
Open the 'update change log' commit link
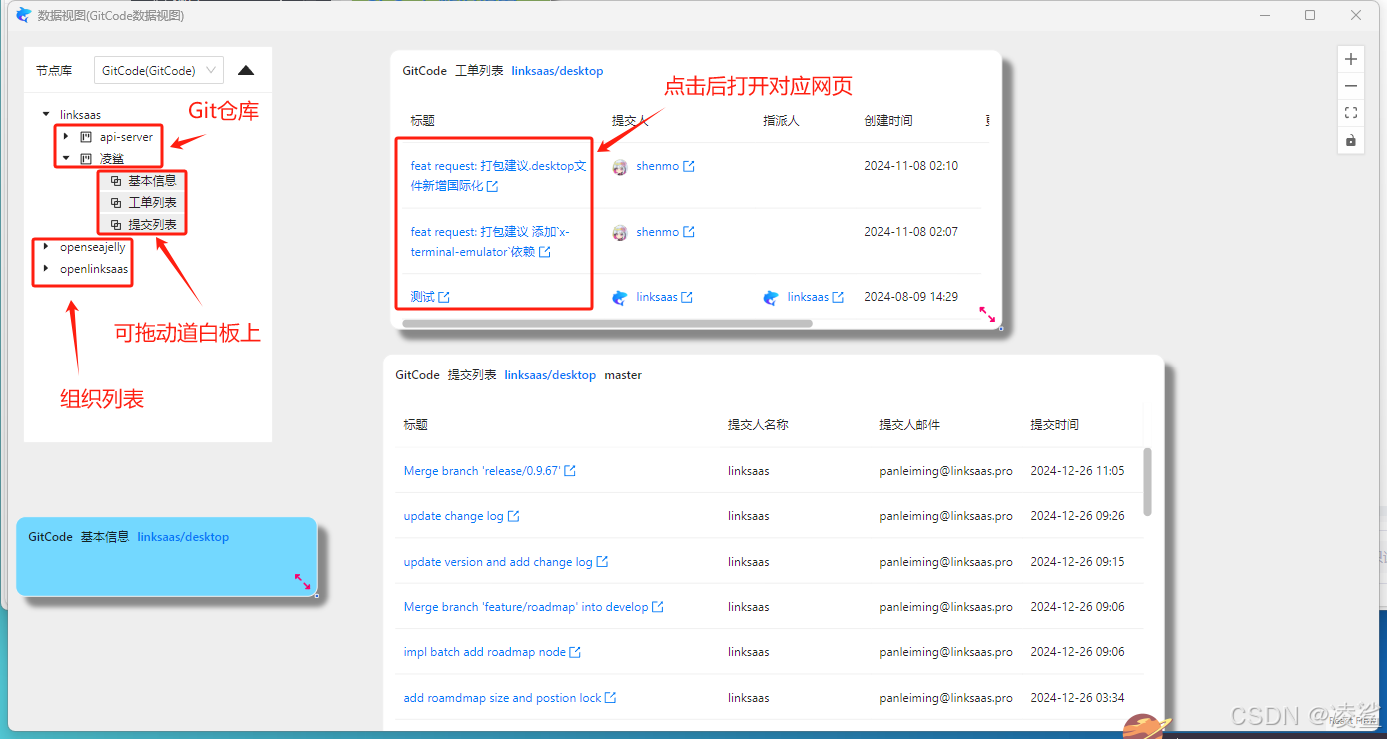point(455,515)
